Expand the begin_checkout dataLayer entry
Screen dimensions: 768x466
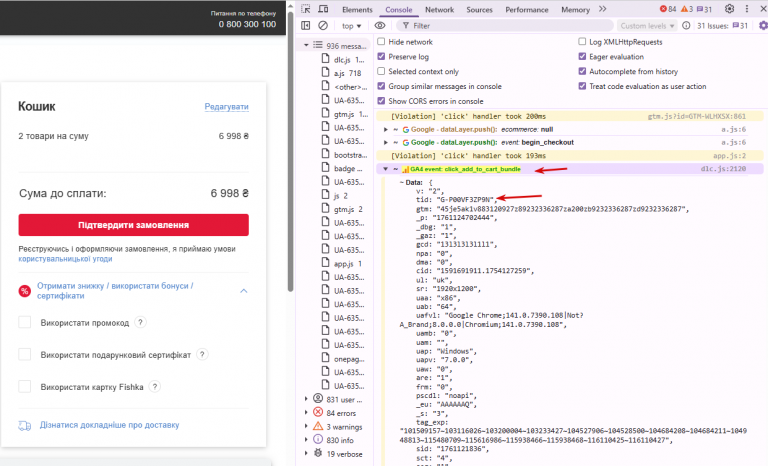385,143
